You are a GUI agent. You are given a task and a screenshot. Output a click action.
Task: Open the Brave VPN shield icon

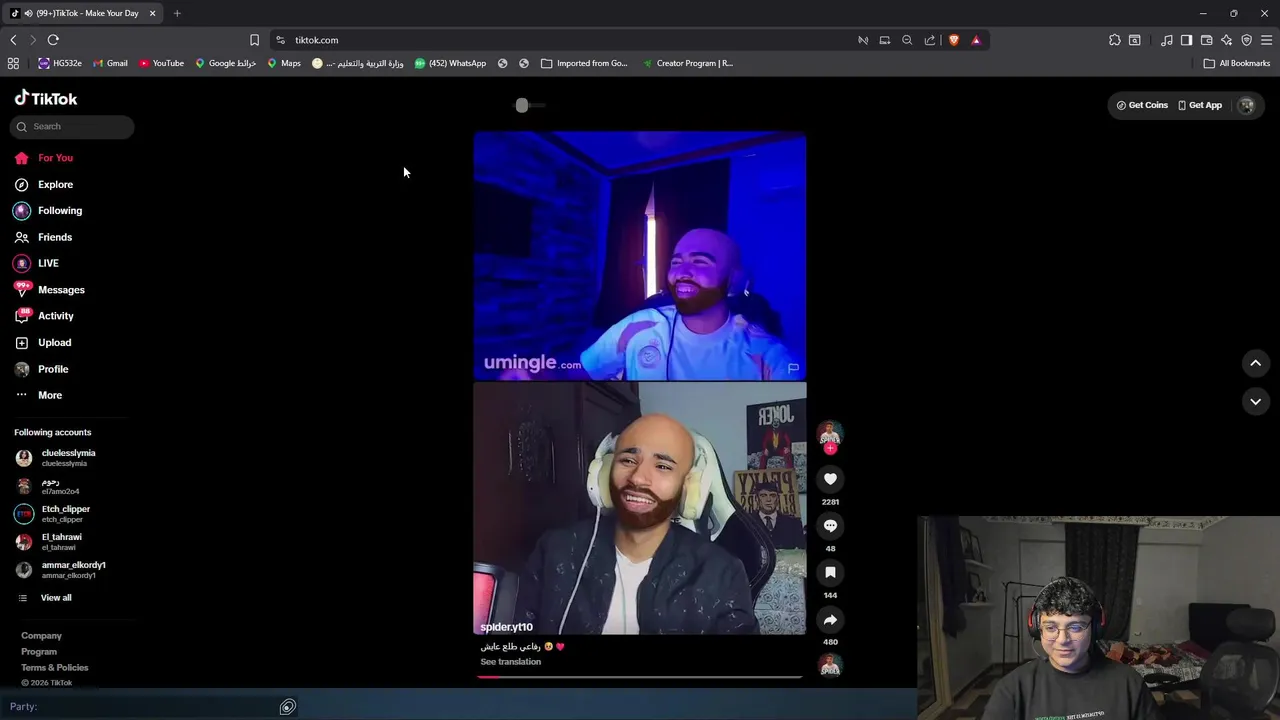[x=1247, y=40]
